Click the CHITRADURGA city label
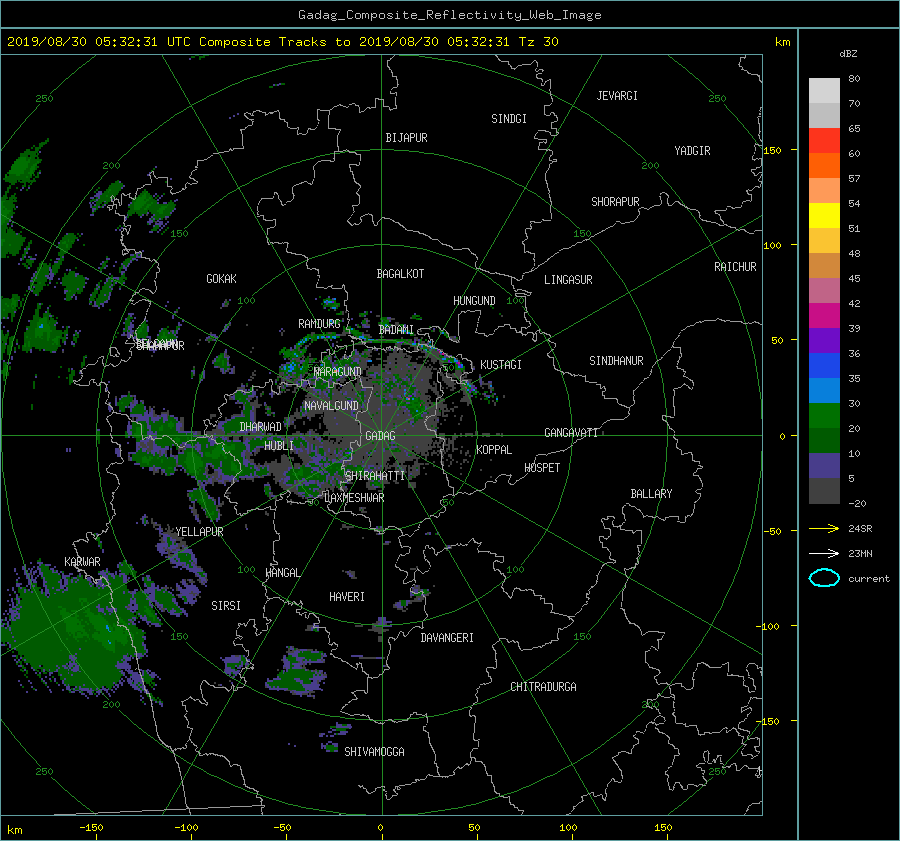900x841 pixels. pos(543,687)
